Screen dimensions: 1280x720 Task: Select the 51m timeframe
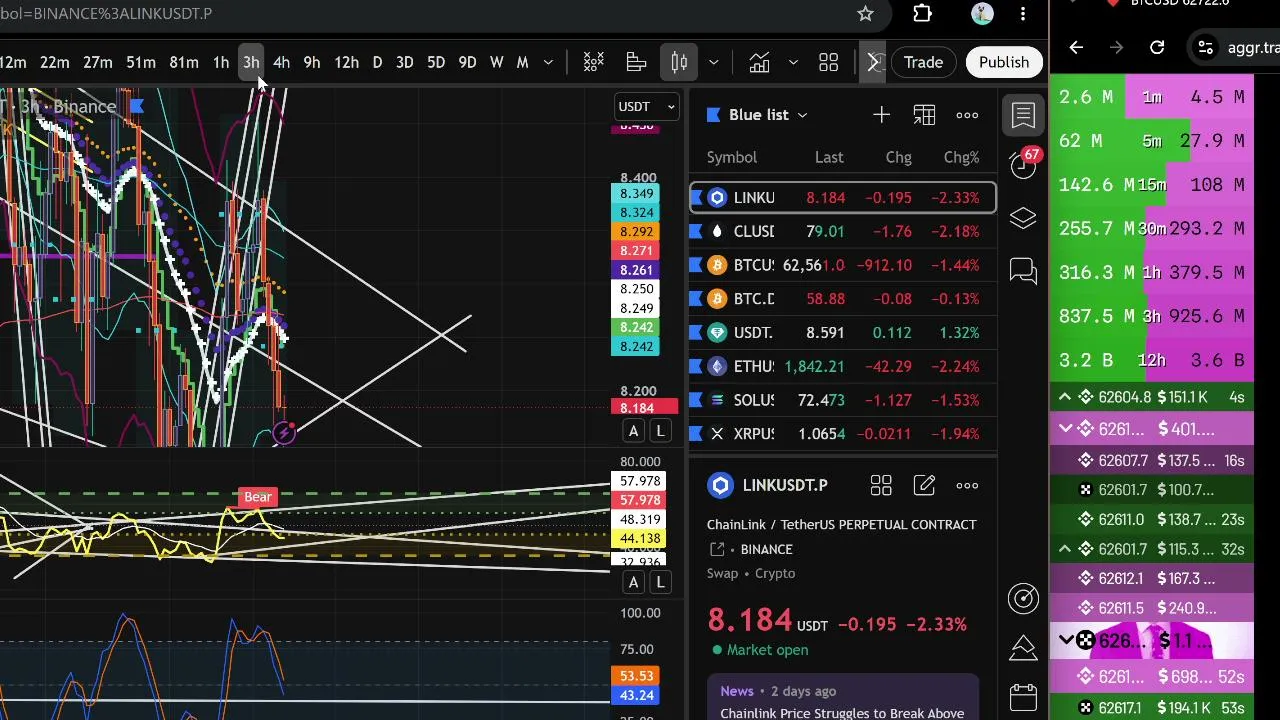(140, 63)
